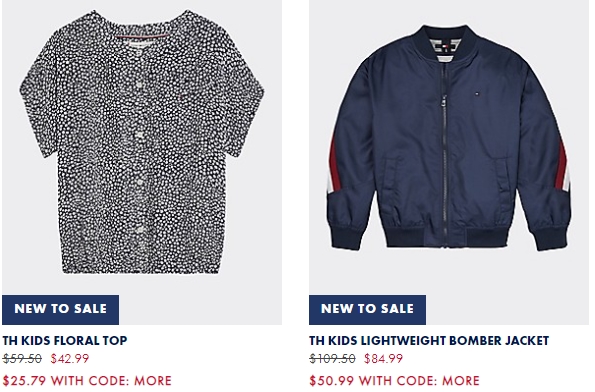Click the NEW TO SALE badge under floral top

pos(60,310)
